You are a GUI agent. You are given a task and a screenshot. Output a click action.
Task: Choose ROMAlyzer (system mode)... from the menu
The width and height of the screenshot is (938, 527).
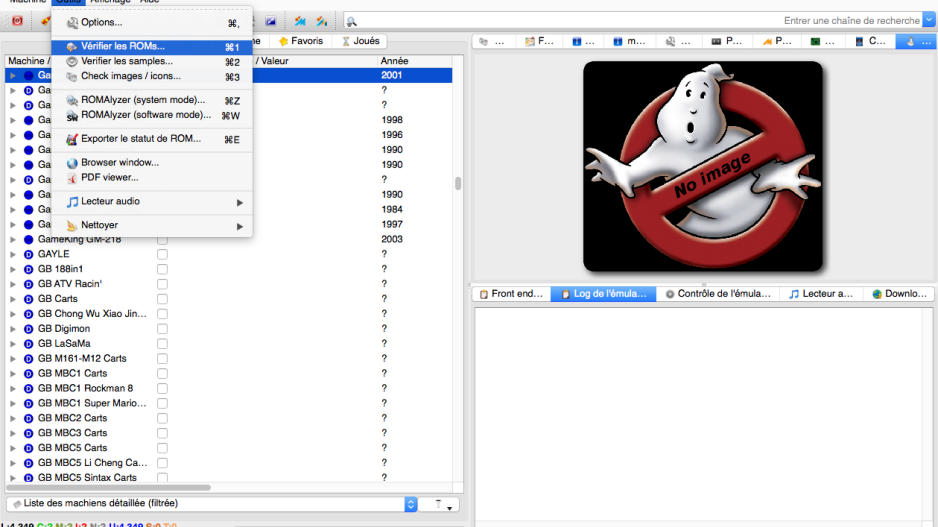pos(152,100)
